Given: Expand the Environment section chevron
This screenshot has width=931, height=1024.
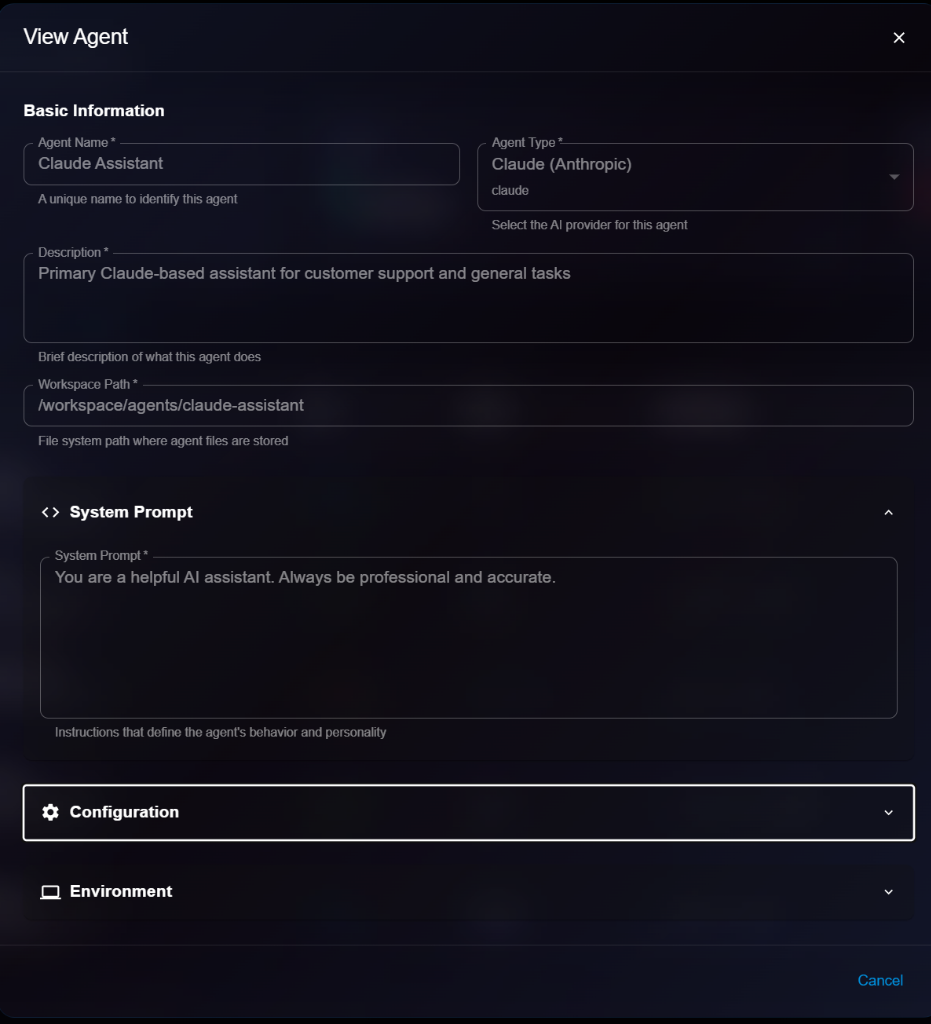Looking at the screenshot, I should [888, 892].
